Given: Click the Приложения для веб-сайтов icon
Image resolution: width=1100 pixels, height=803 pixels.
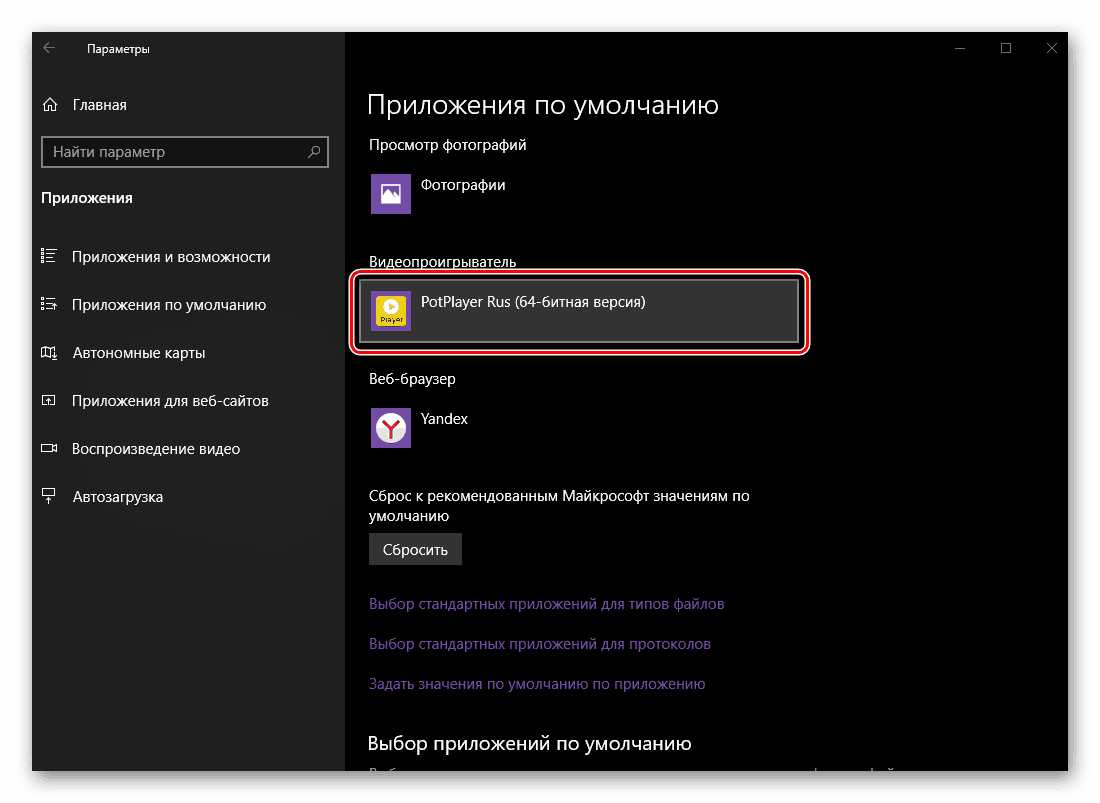Looking at the screenshot, I should pos(48,400).
